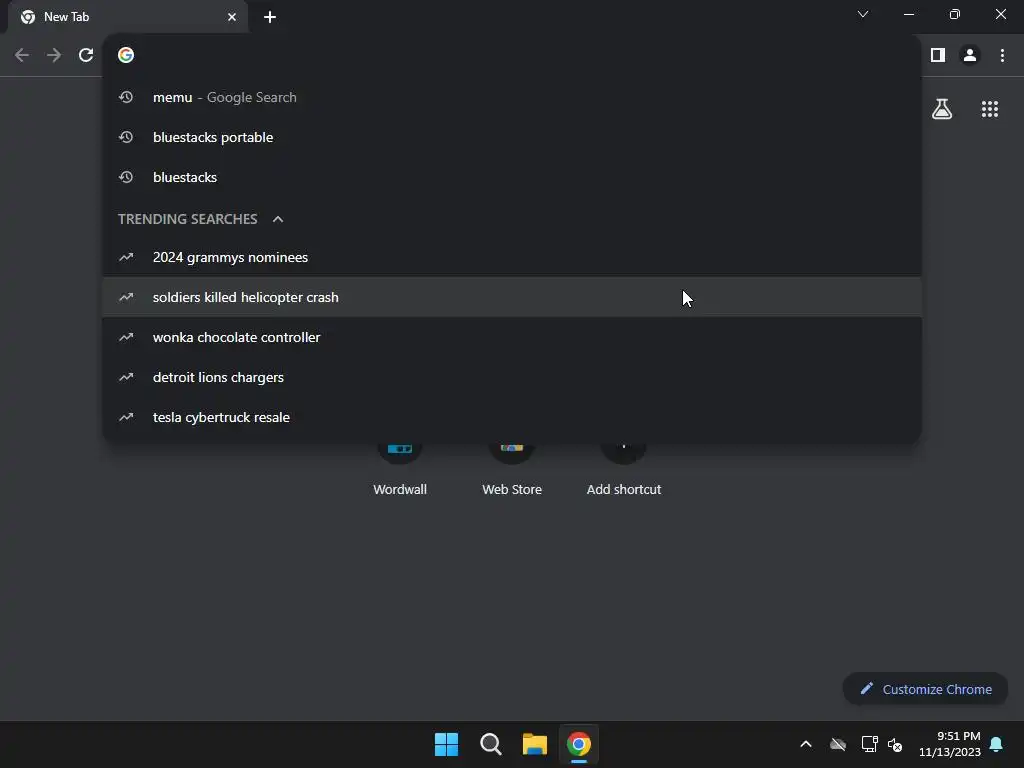Open the network tray icon
Screen dimensions: 1024x768
[869, 744]
